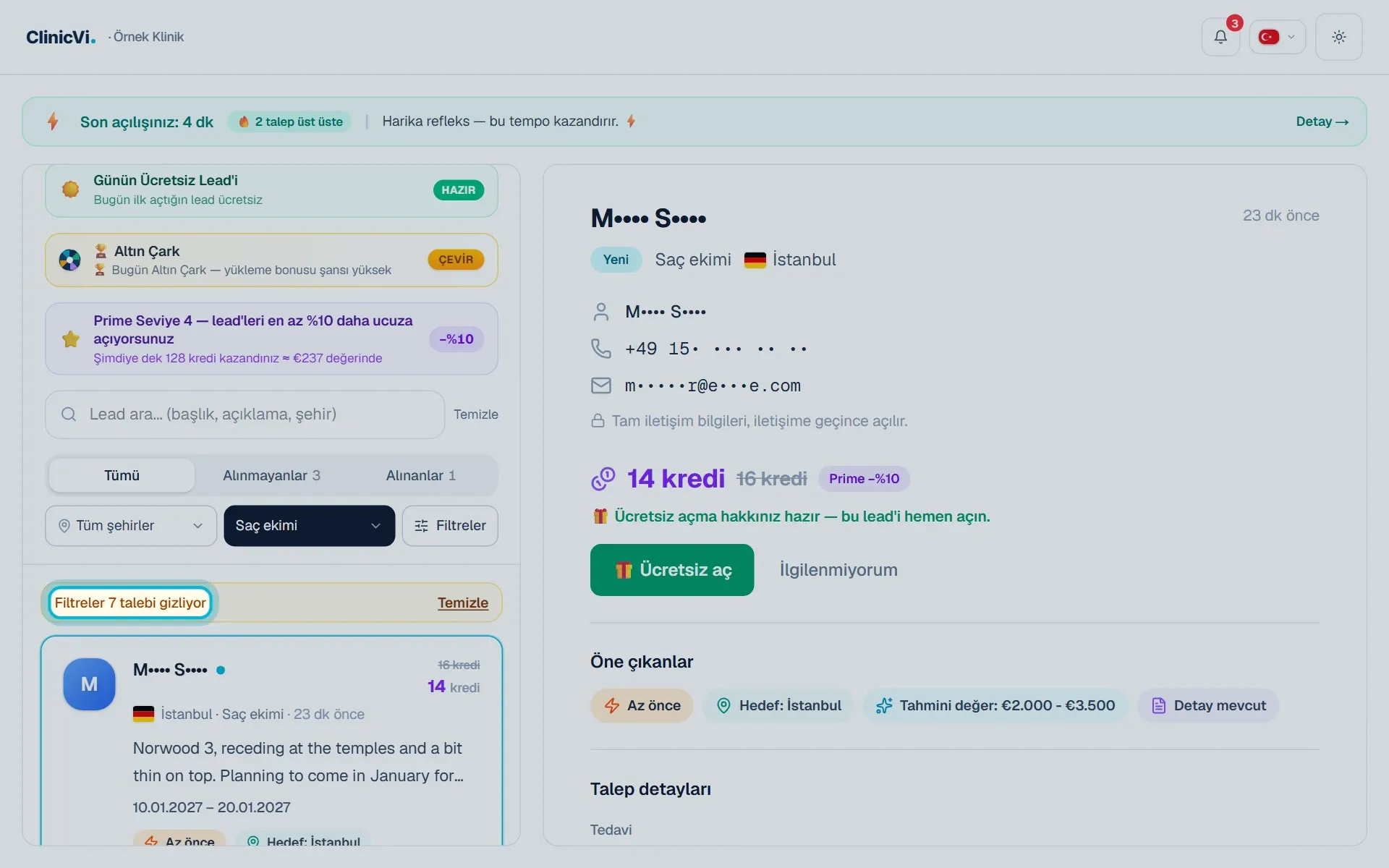This screenshot has height=868, width=1389.
Task: Clear search with Temizle next to search
Action: point(476,414)
